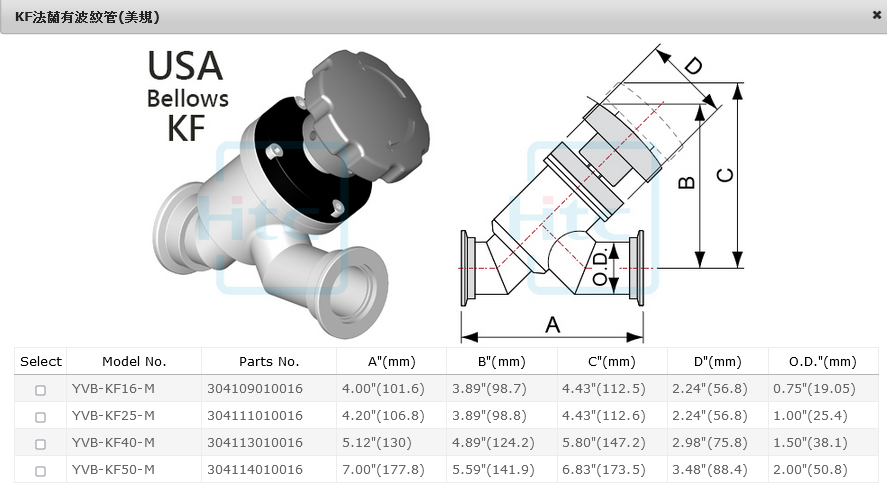Viewport: 887px width, 491px height.
Task: Click the A"(mm) column header
Action: [391, 361]
